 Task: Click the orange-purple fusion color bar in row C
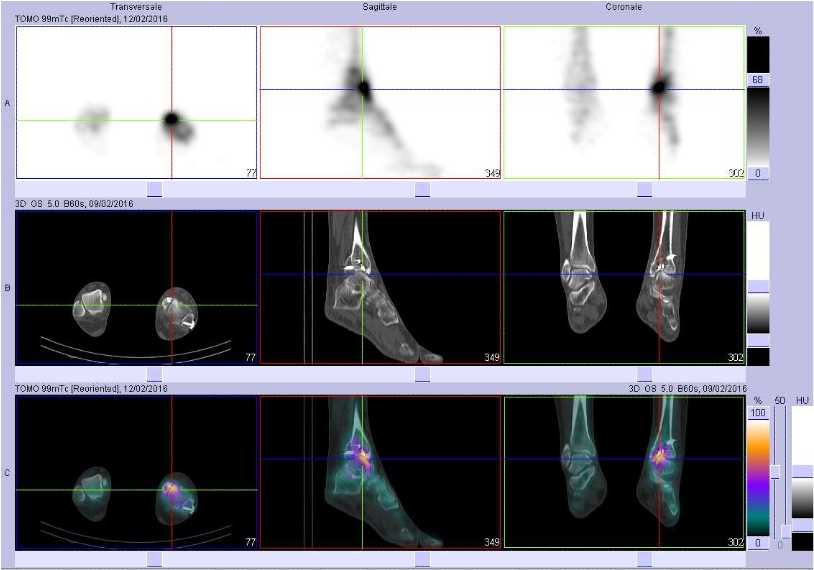758,478
